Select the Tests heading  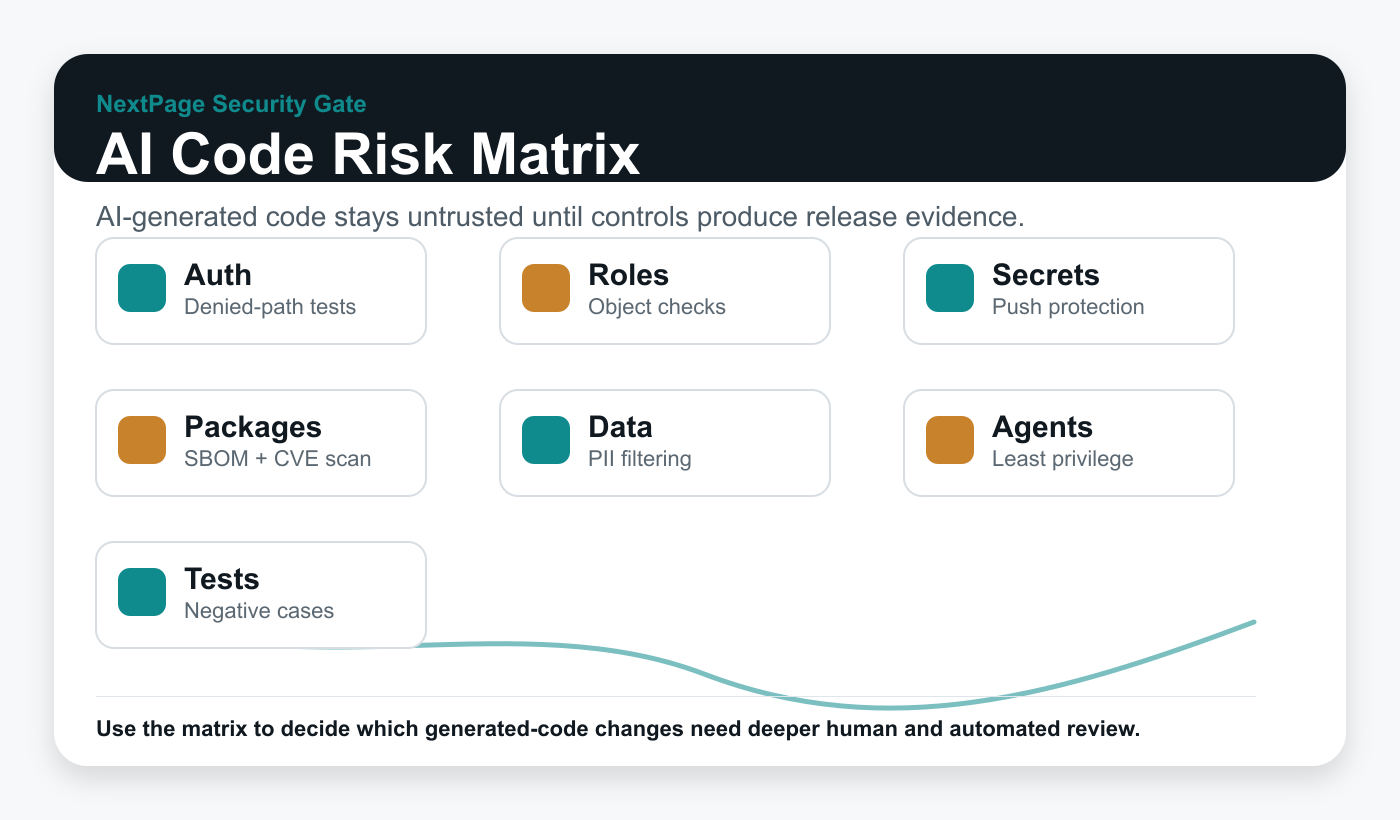click(x=222, y=579)
